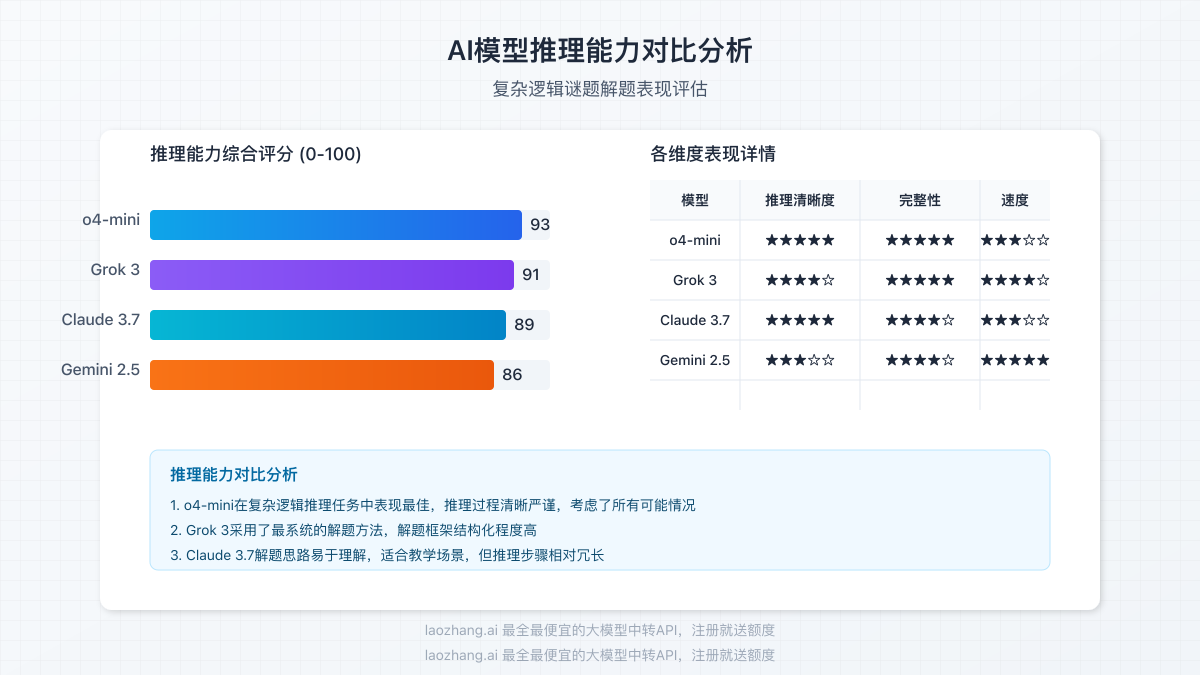
Task: Click the subtitle 复杂逻辑谜题解题表现评估
Action: [x=600, y=89]
